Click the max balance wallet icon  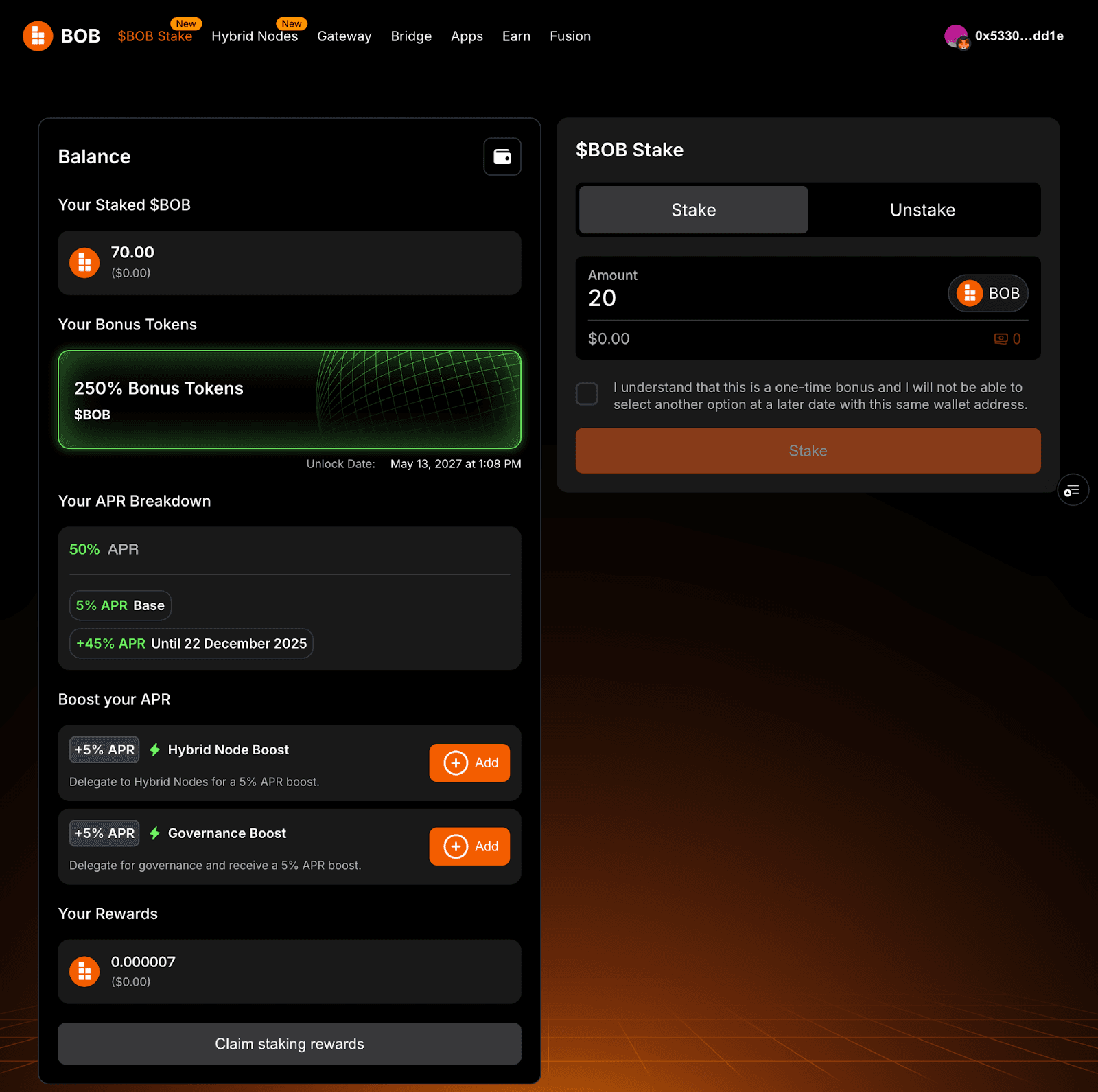1001,338
